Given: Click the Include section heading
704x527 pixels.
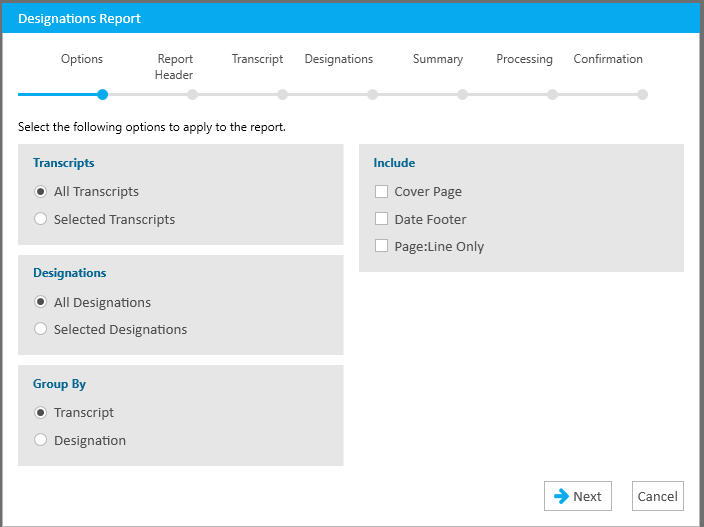Looking at the screenshot, I should click(x=394, y=163).
